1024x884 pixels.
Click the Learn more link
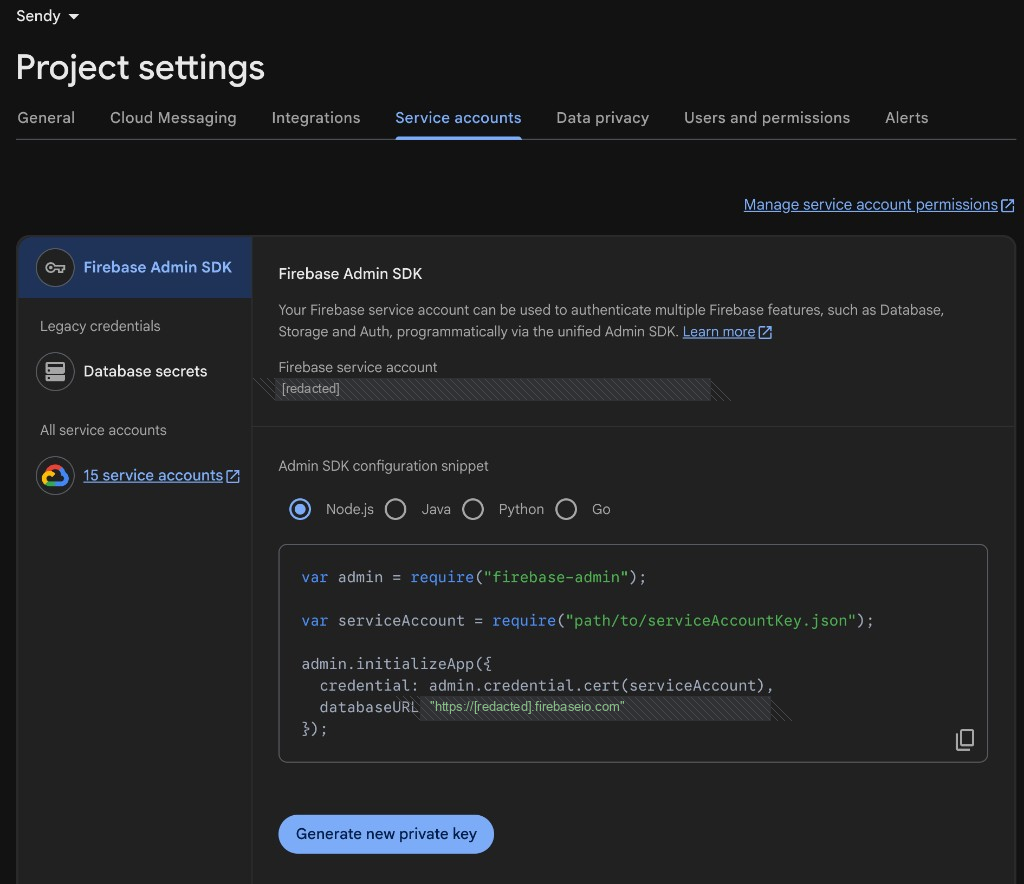718,332
